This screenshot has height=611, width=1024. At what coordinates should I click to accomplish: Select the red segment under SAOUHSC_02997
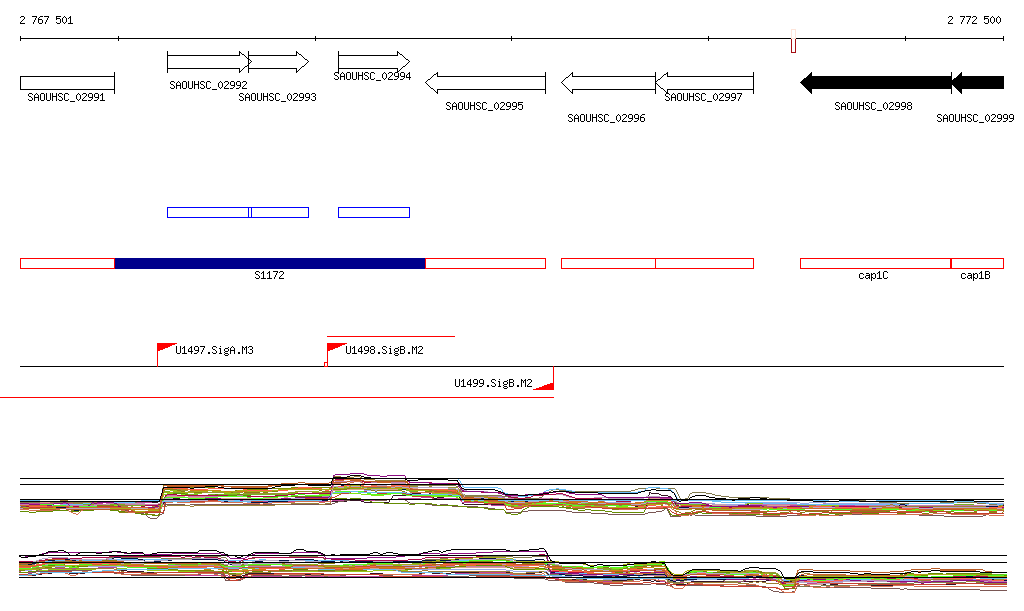[x=705, y=264]
